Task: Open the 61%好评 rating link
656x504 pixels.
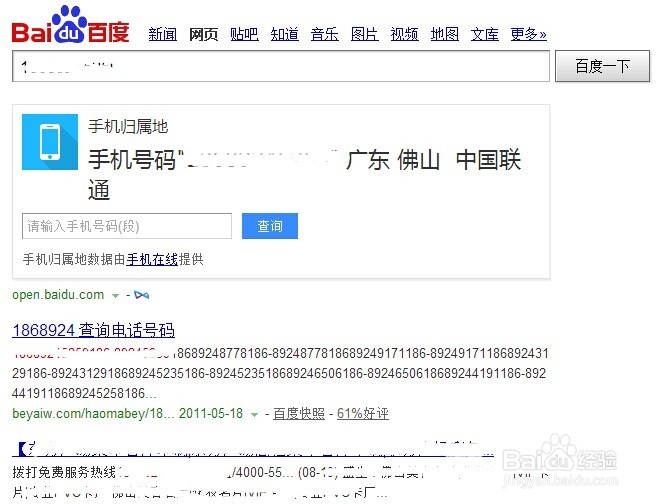Action: click(363, 414)
